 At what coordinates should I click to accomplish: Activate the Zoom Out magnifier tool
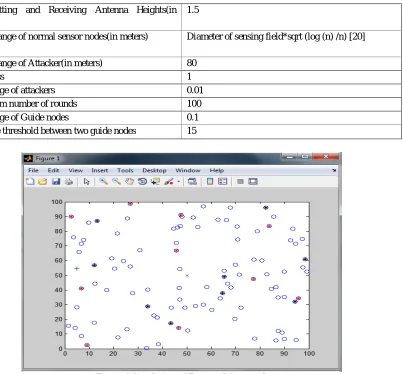click(116, 181)
